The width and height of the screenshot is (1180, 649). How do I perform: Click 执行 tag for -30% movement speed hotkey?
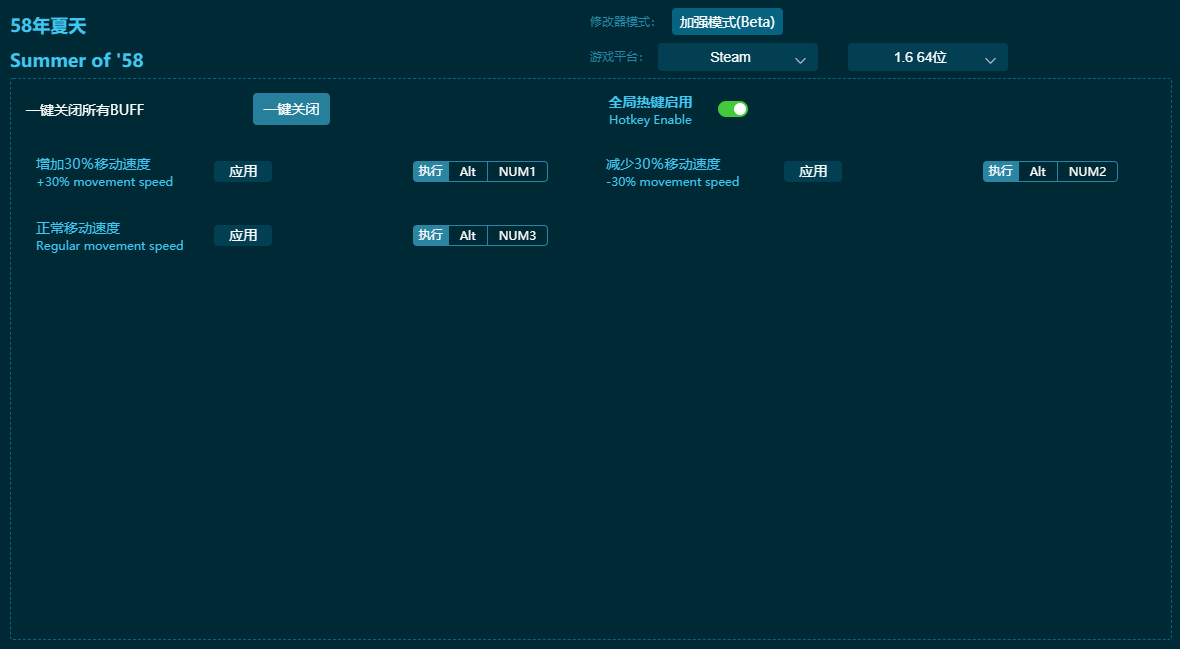pos(1001,172)
